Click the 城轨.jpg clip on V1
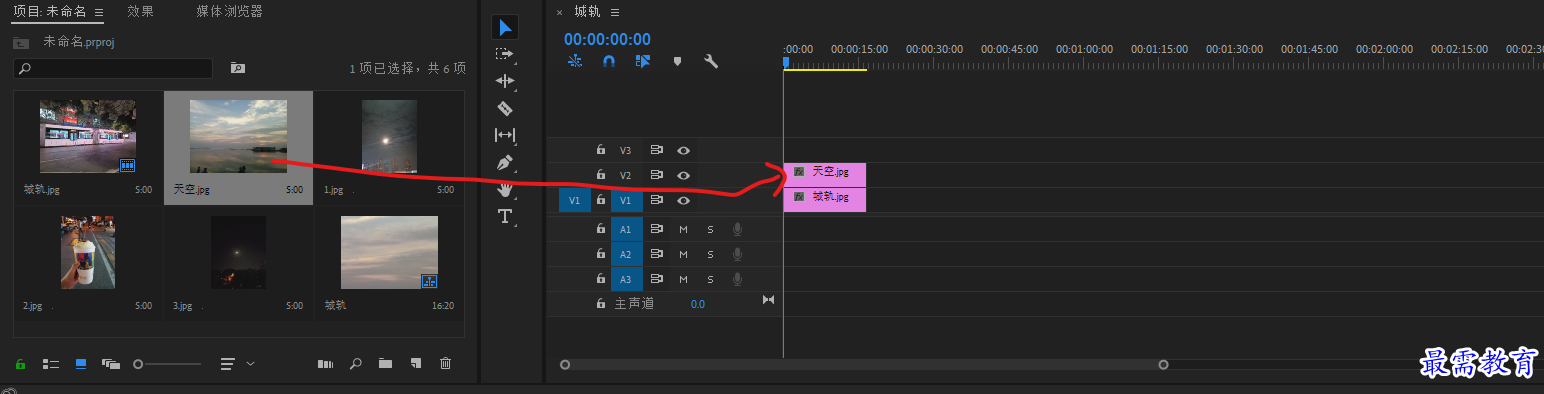1544x394 pixels. (x=824, y=199)
